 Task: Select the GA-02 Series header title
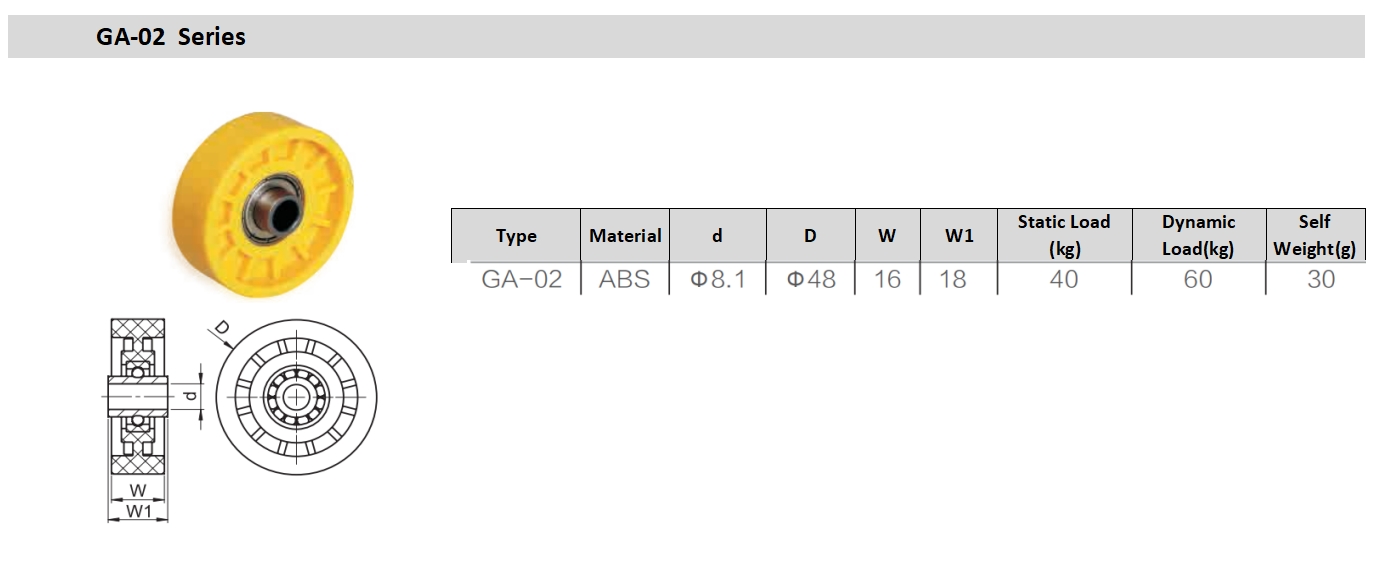point(171,37)
